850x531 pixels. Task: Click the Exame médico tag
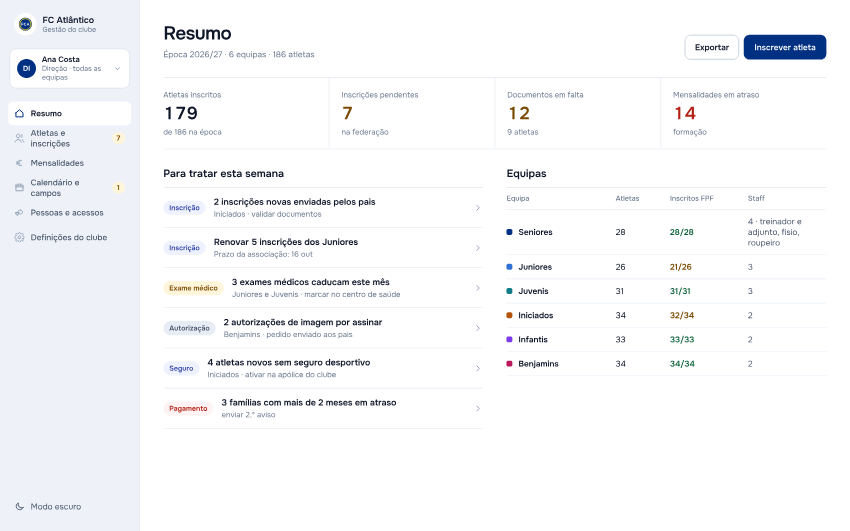click(193, 288)
